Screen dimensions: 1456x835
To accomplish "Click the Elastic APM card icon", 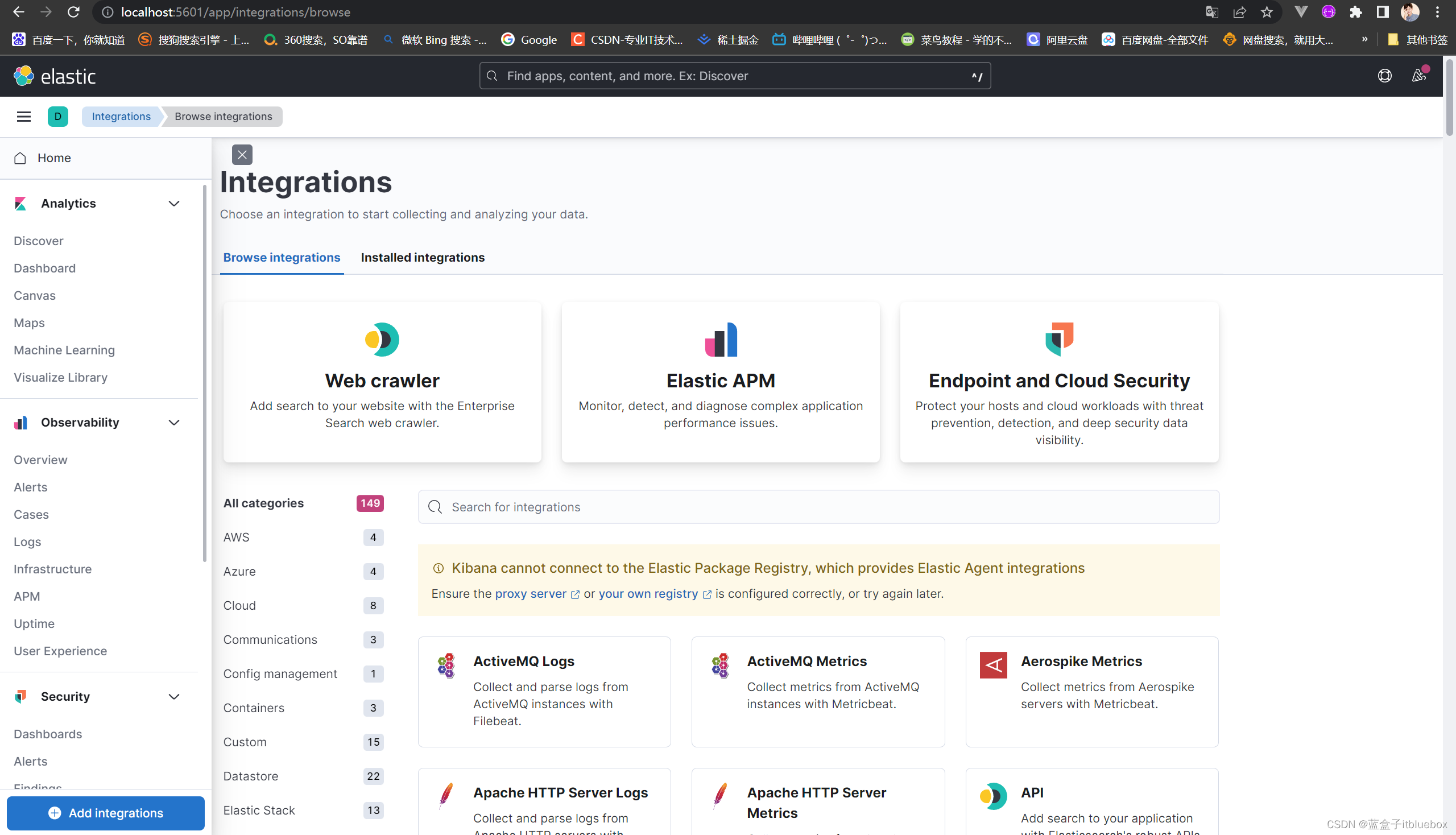I will point(721,340).
